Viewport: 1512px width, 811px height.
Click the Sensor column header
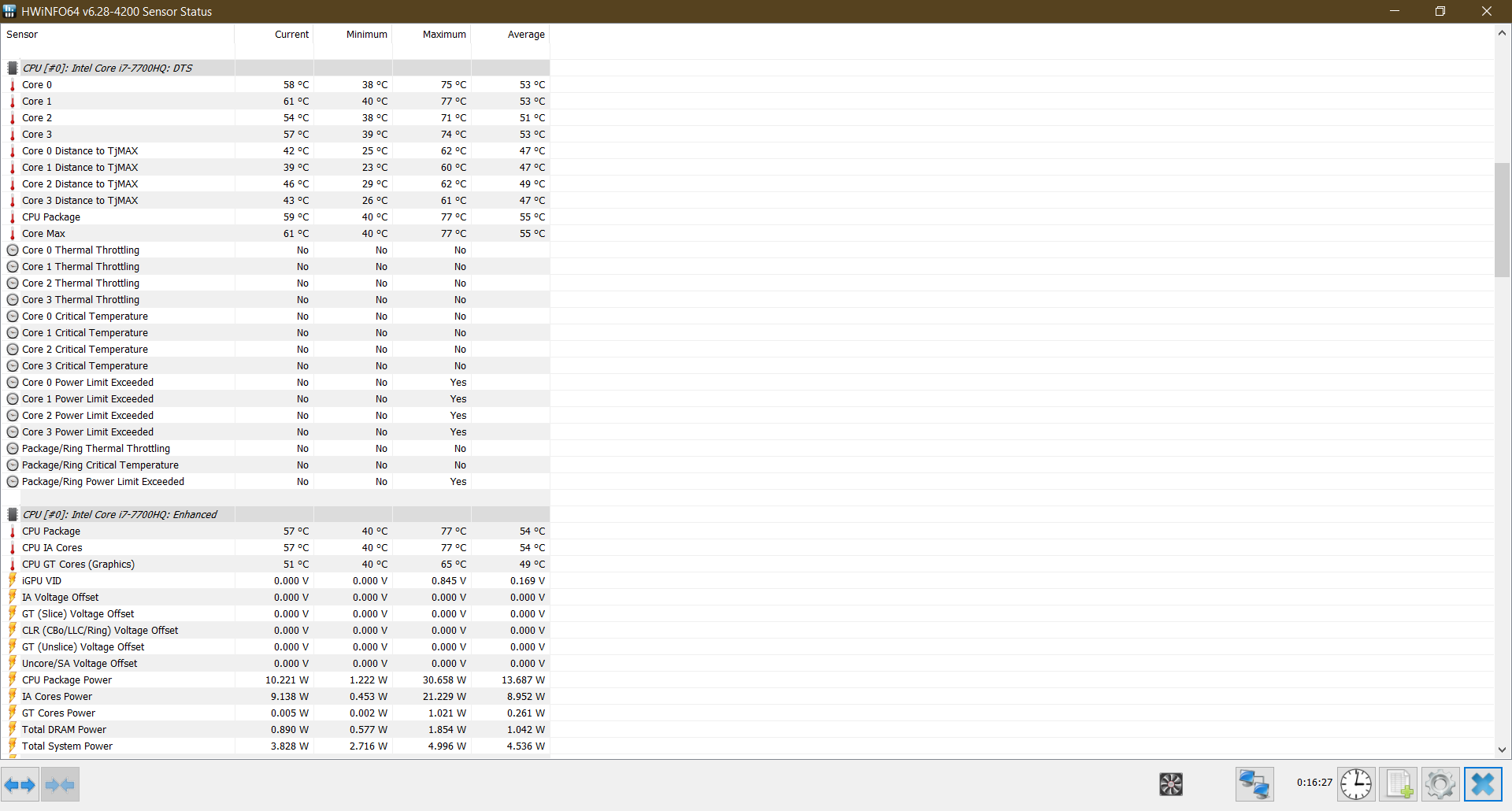(x=118, y=35)
